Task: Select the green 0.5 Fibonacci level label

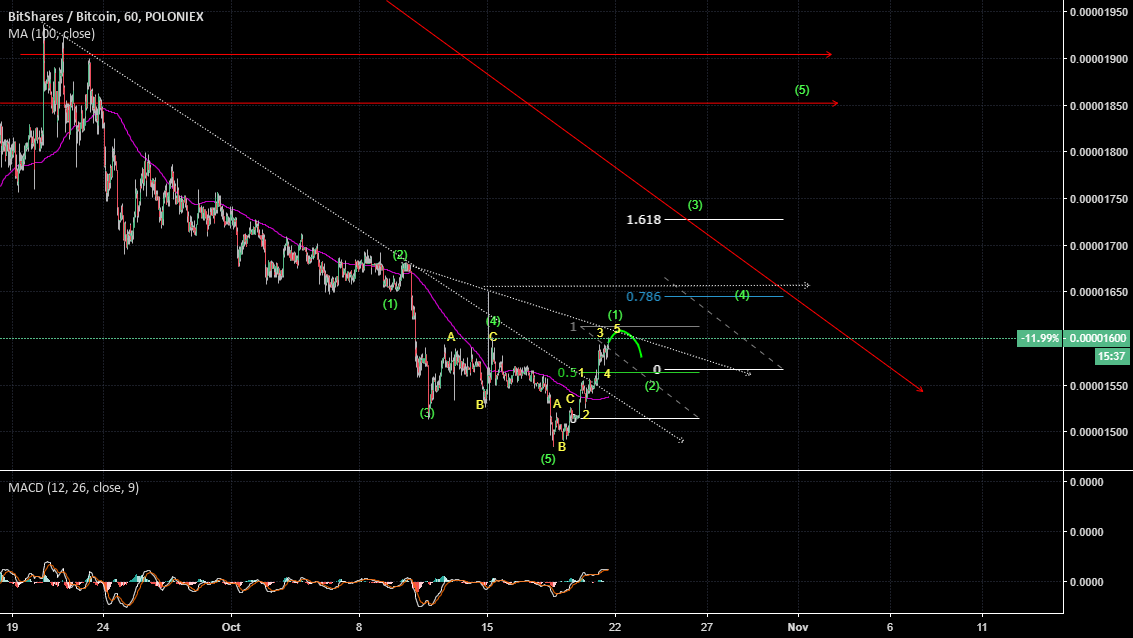Action: pos(567,373)
